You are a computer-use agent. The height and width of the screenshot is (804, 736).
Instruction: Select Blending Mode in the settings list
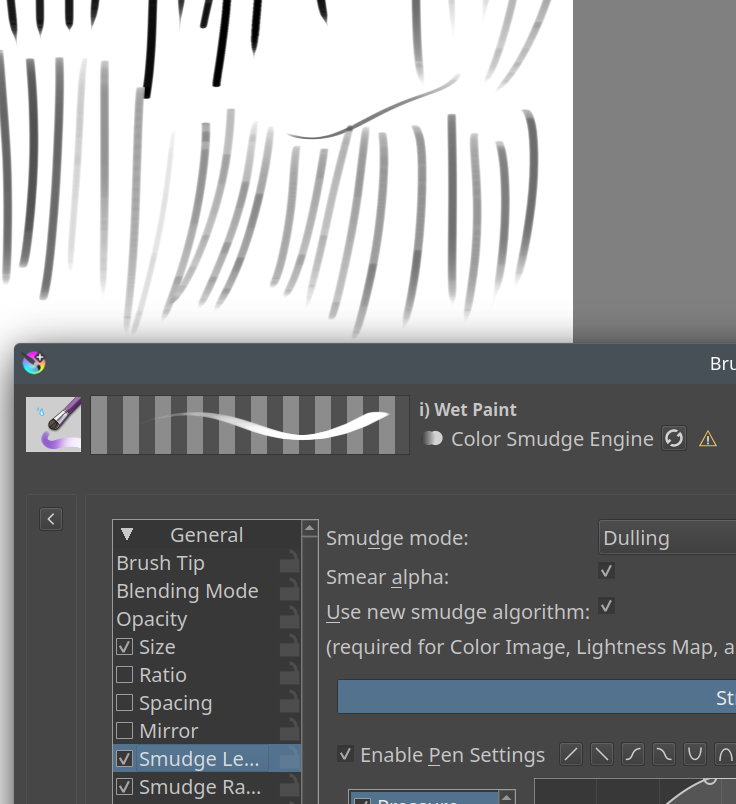coord(187,591)
